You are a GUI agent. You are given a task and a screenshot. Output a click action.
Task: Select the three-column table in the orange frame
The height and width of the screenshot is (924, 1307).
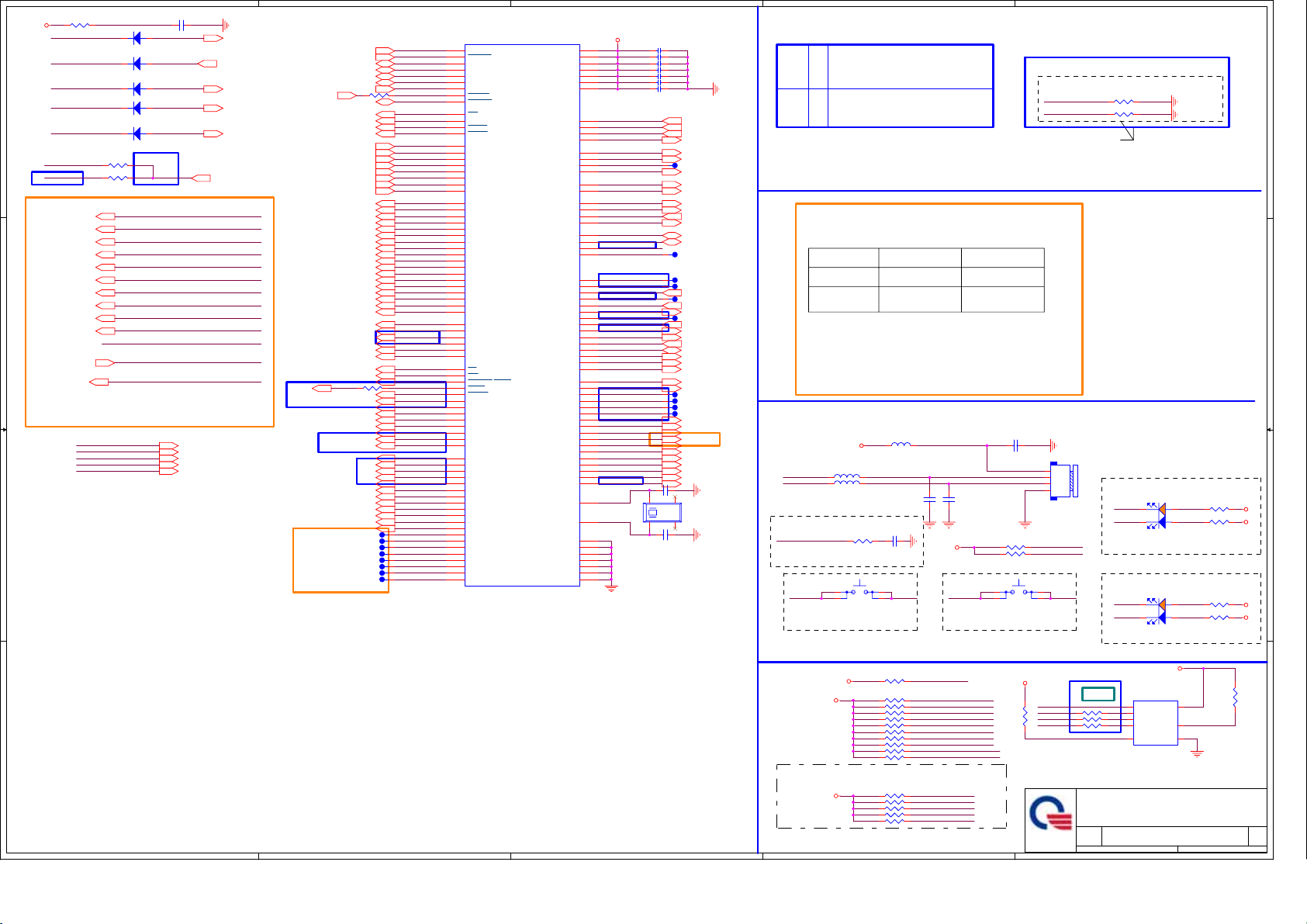(x=926, y=280)
